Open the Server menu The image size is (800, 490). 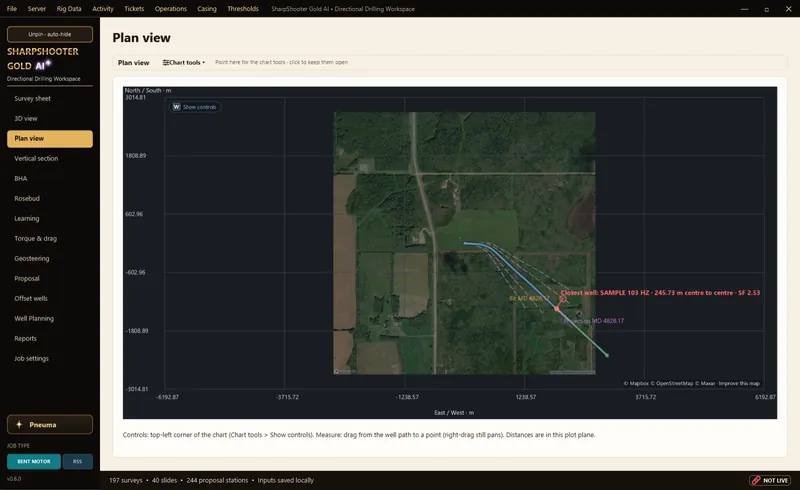click(37, 9)
